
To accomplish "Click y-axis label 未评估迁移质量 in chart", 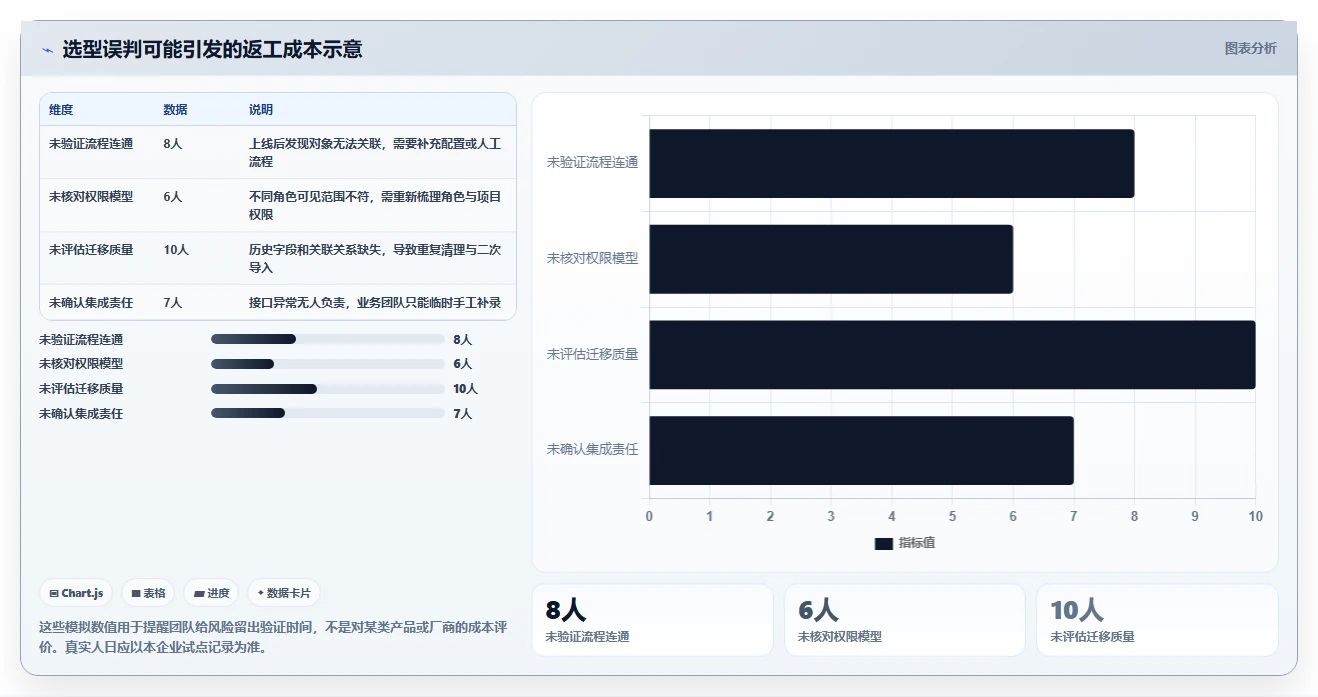I will point(592,355).
